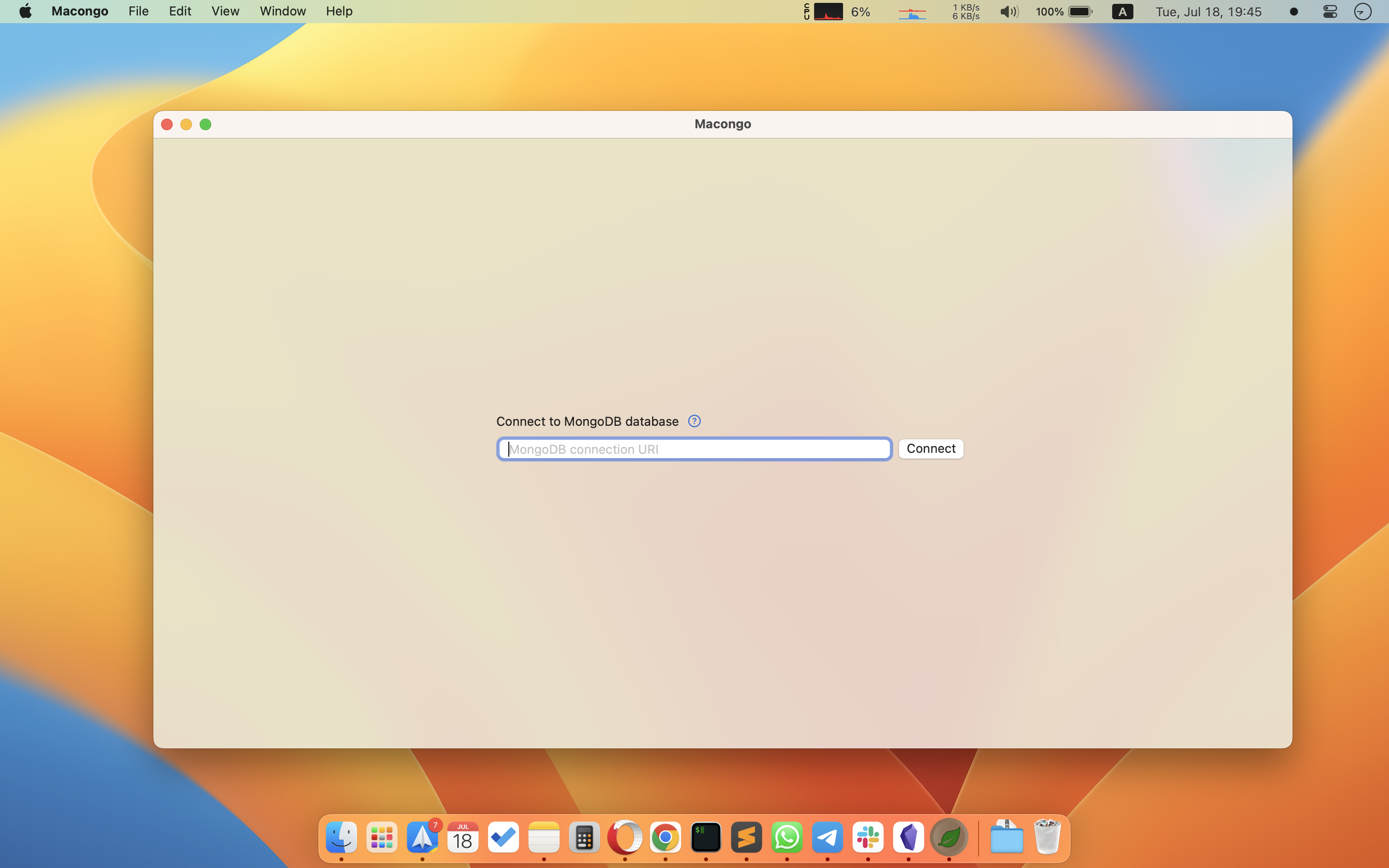The image size is (1389, 868).
Task: Launch Google Chrome from the dock
Action: click(665, 838)
